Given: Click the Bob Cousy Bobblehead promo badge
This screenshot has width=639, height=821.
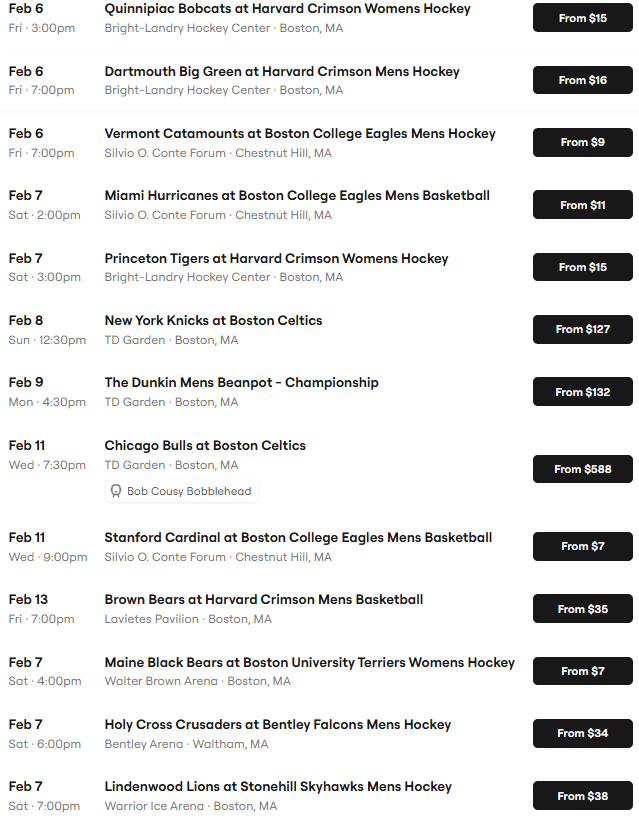Looking at the screenshot, I should [181, 491].
